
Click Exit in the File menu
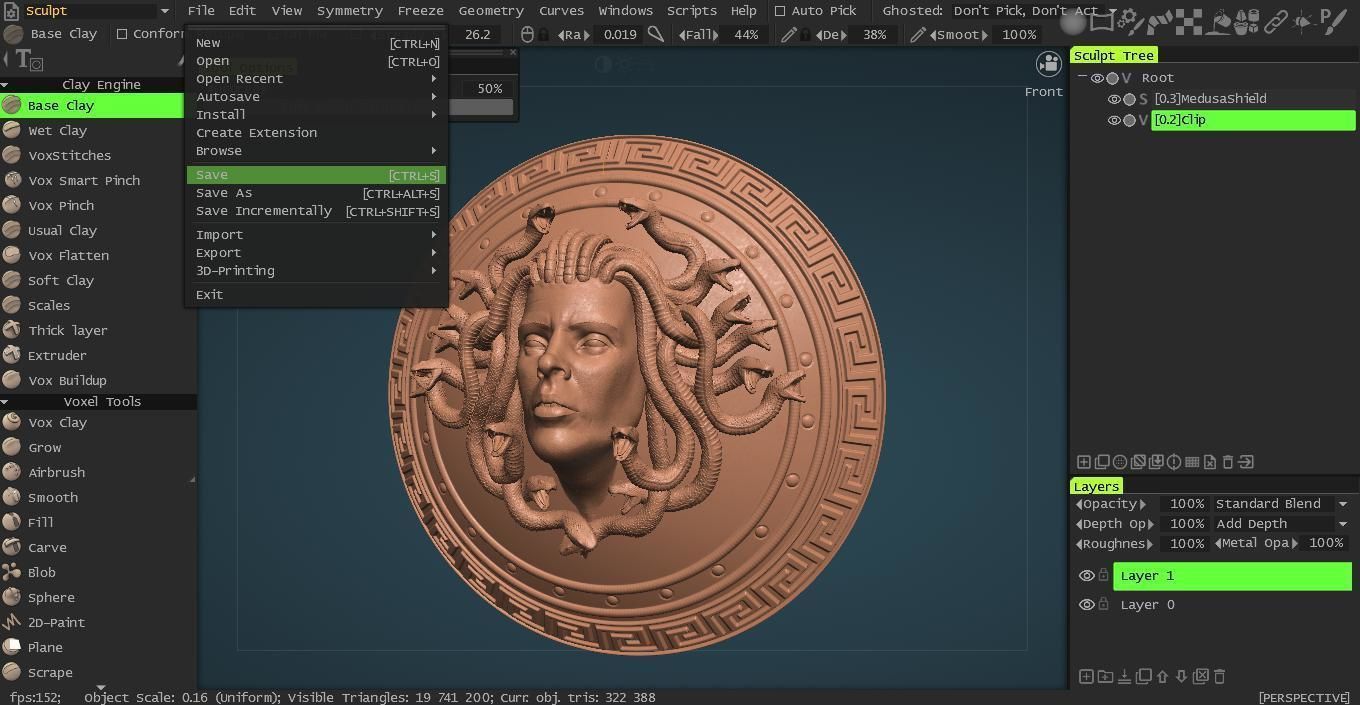click(x=316, y=295)
